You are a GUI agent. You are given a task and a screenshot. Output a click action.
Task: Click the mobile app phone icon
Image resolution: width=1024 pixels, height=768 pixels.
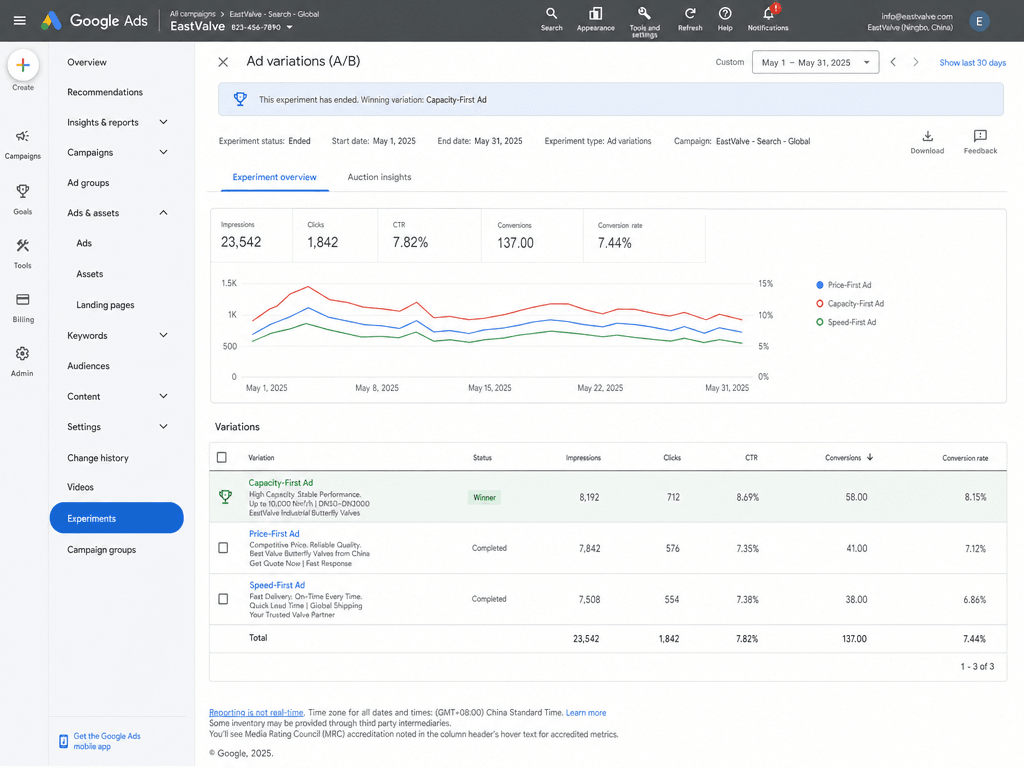coord(63,742)
